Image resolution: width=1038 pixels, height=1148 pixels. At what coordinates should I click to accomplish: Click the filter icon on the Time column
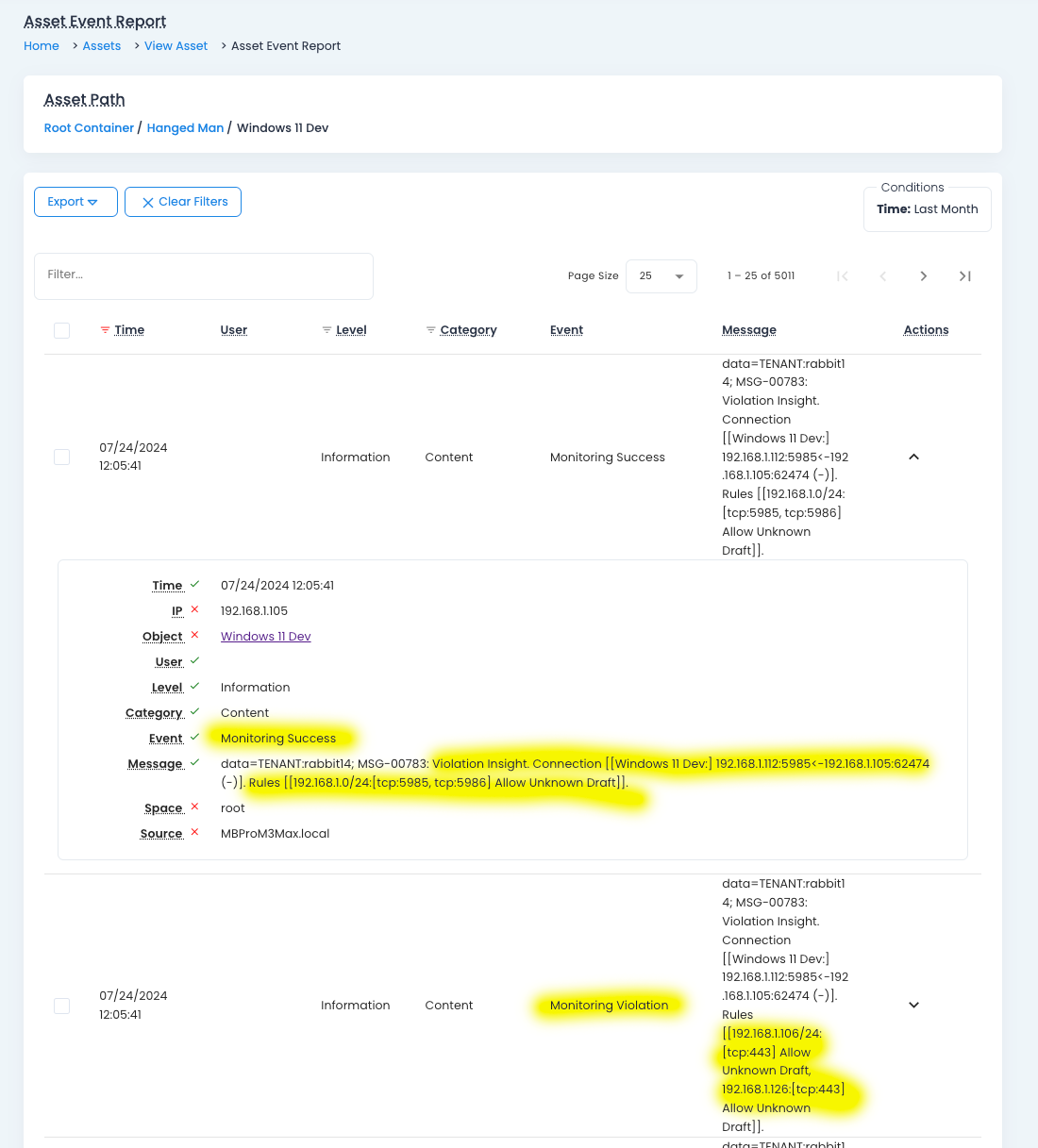point(105,330)
